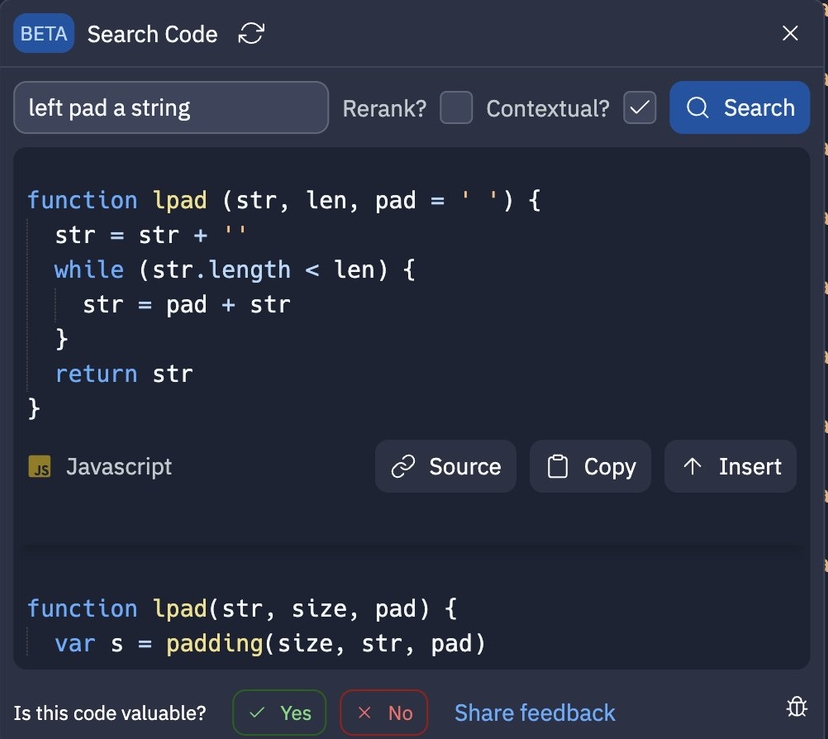The image size is (828, 739).
Task: Click the green checkmark icon in Yes
Action: [x=259, y=712]
